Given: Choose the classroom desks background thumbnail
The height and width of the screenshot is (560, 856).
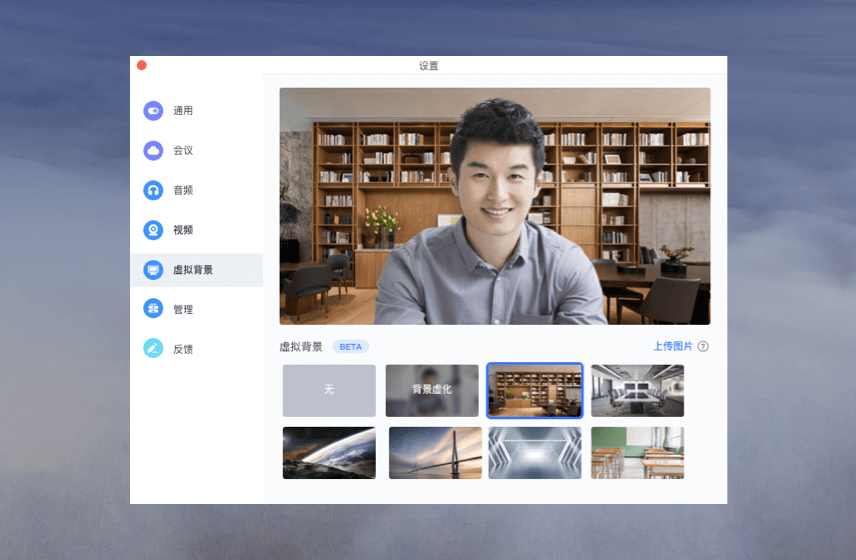Looking at the screenshot, I should pos(637,453).
